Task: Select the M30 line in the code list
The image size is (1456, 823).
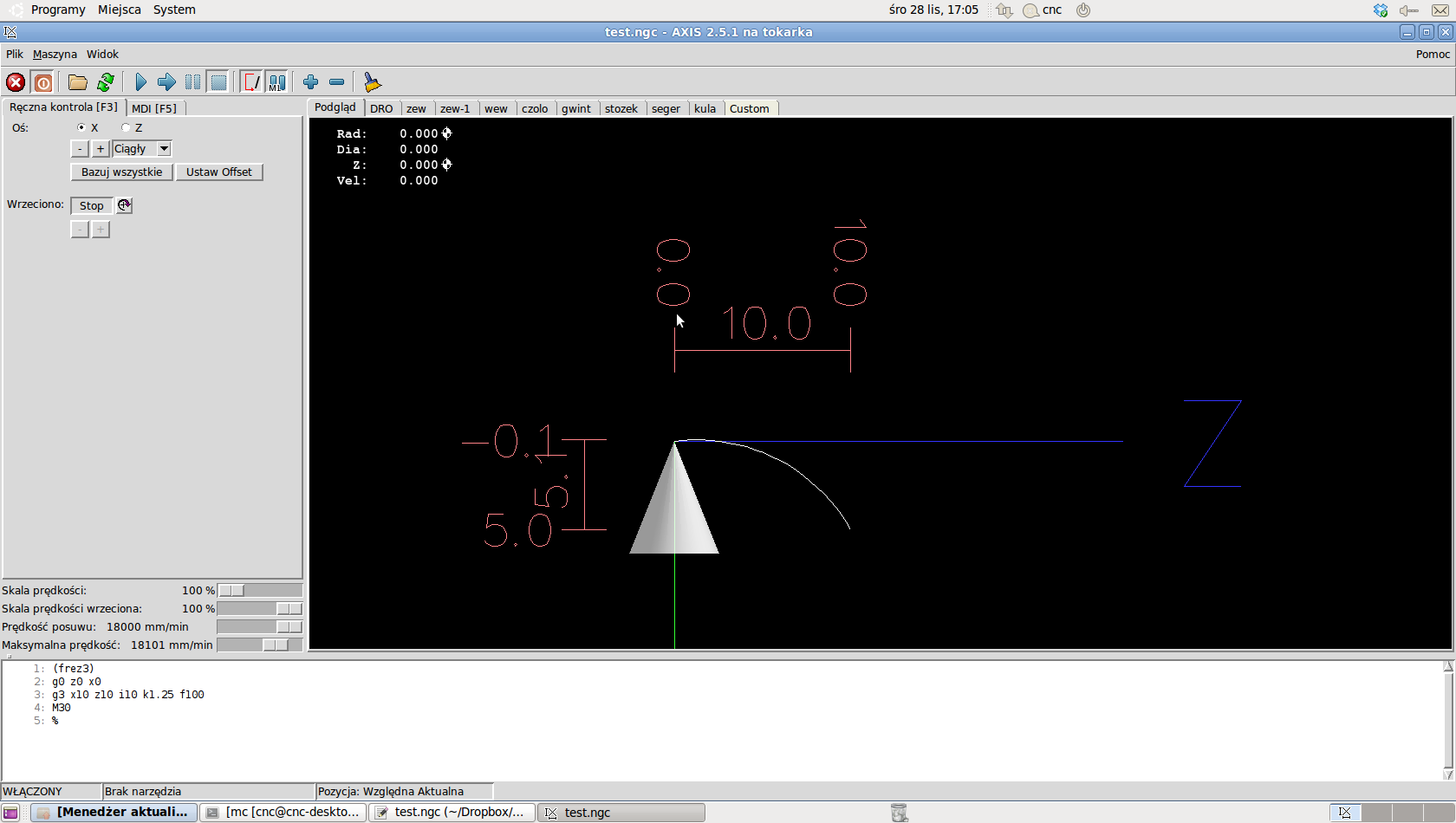Action: click(x=62, y=708)
